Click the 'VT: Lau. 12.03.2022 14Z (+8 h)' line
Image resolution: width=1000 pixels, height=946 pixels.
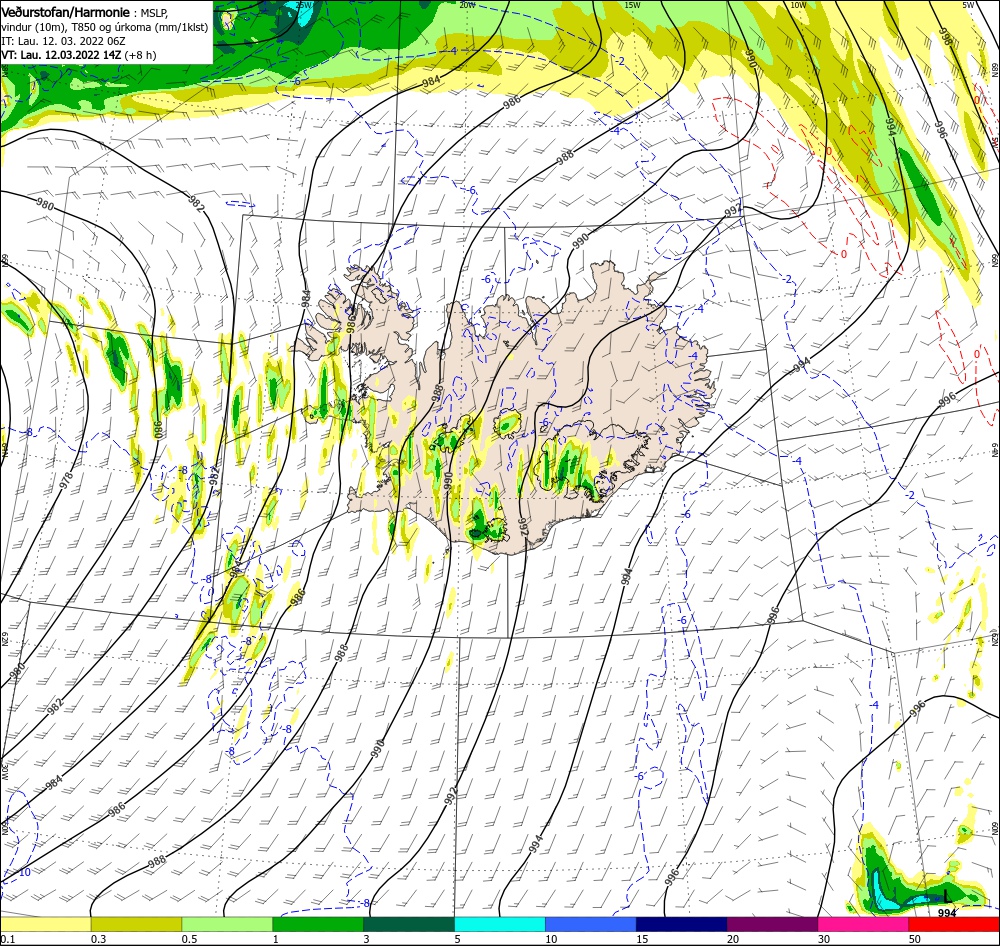[x=78, y=55]
